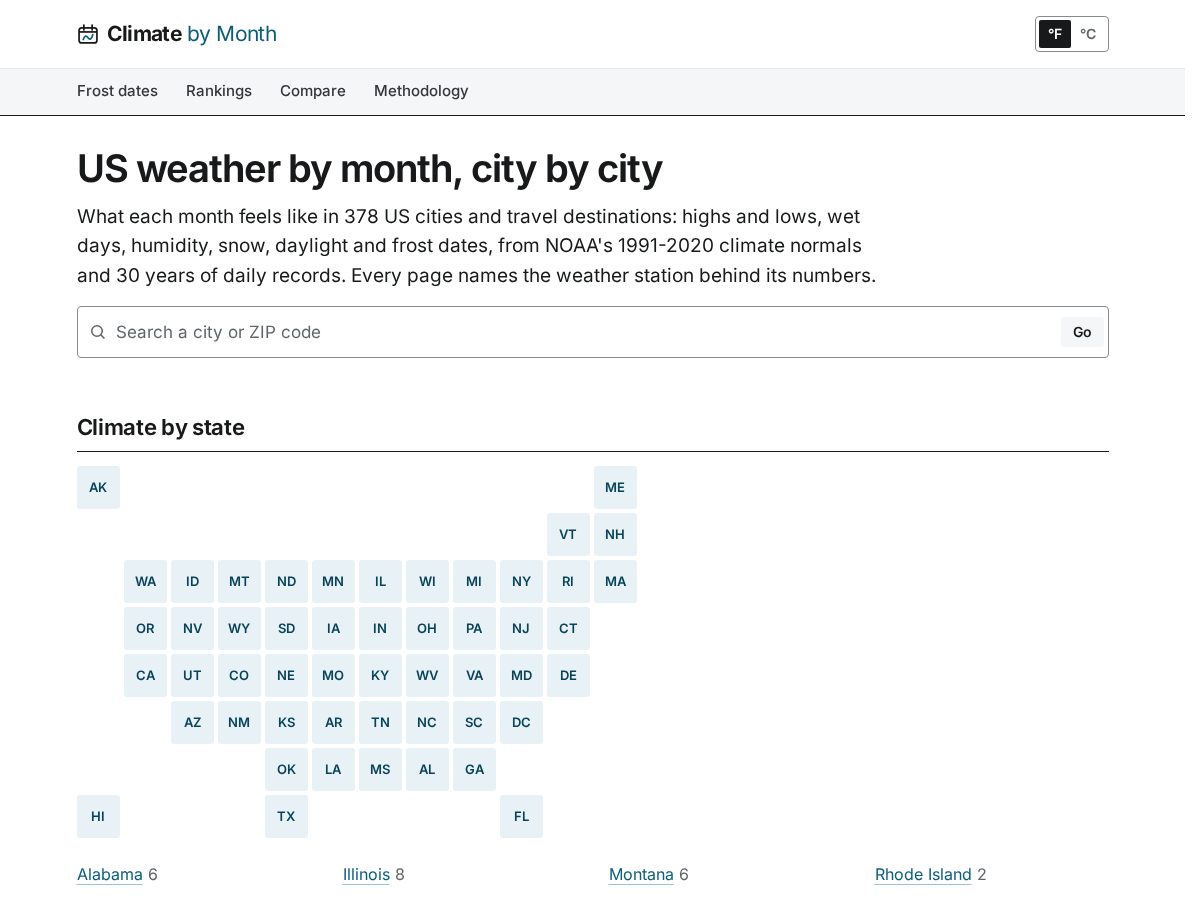Select the ND state tile

pos(286,582)
